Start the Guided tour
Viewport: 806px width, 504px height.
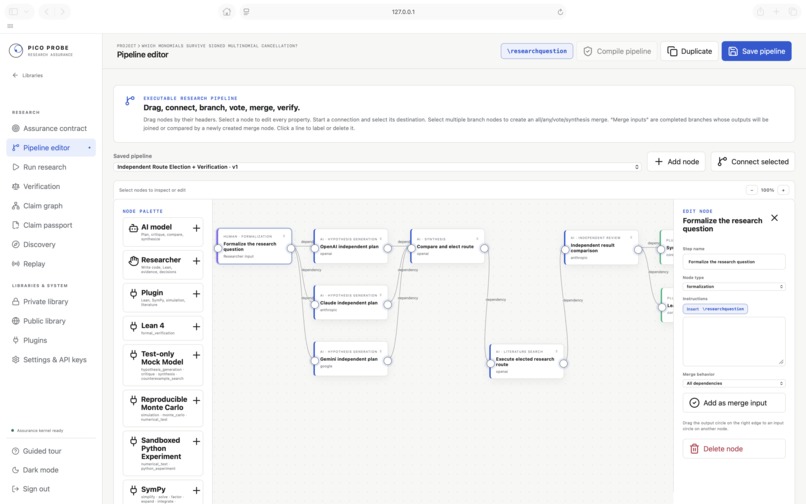51,451
